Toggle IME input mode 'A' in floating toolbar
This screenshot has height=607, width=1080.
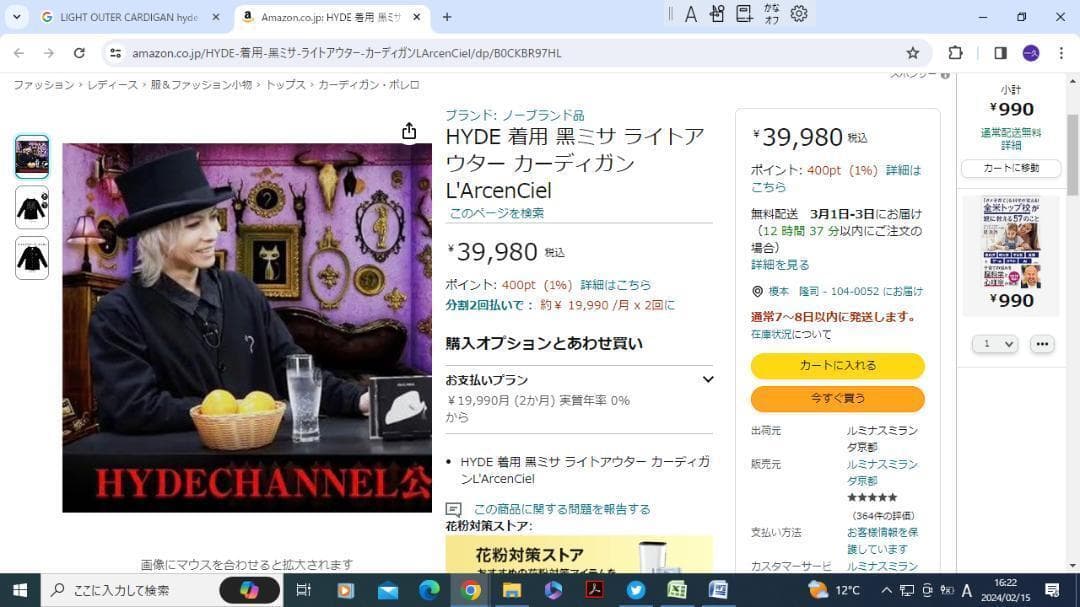[x=690, y=14]
